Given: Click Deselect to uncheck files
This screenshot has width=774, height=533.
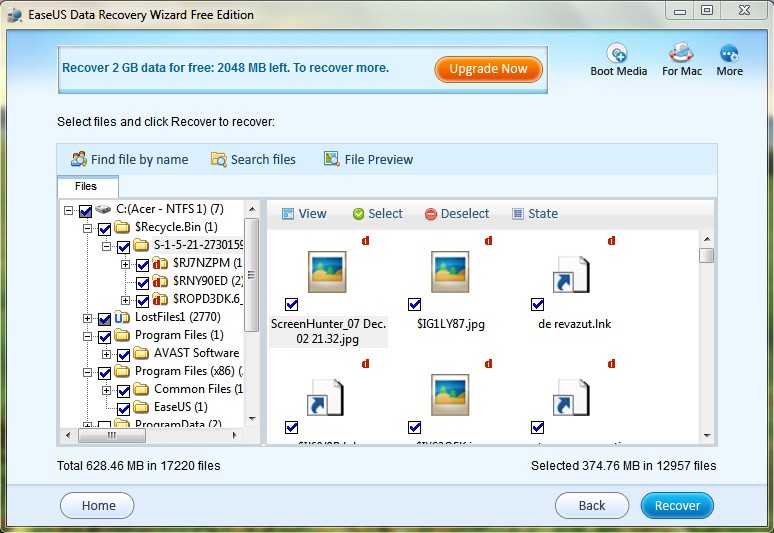Looking at the screenshot, I should tap(457, 214).
